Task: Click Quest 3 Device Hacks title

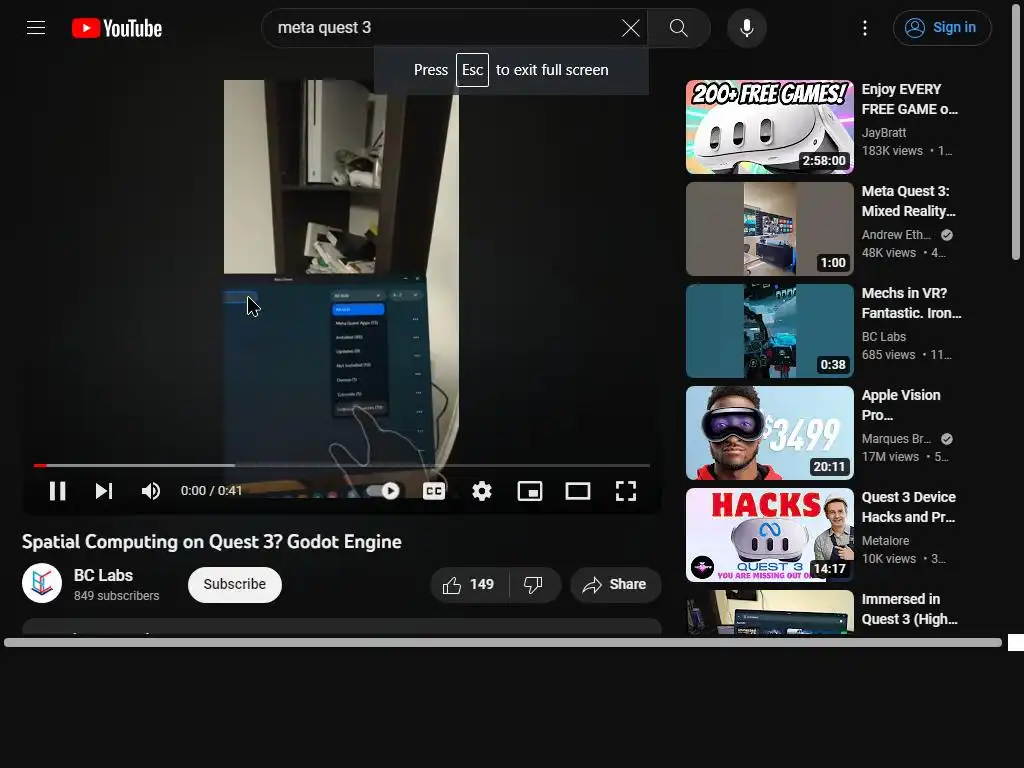Action: pyautogui.click(x=908, y=507)
